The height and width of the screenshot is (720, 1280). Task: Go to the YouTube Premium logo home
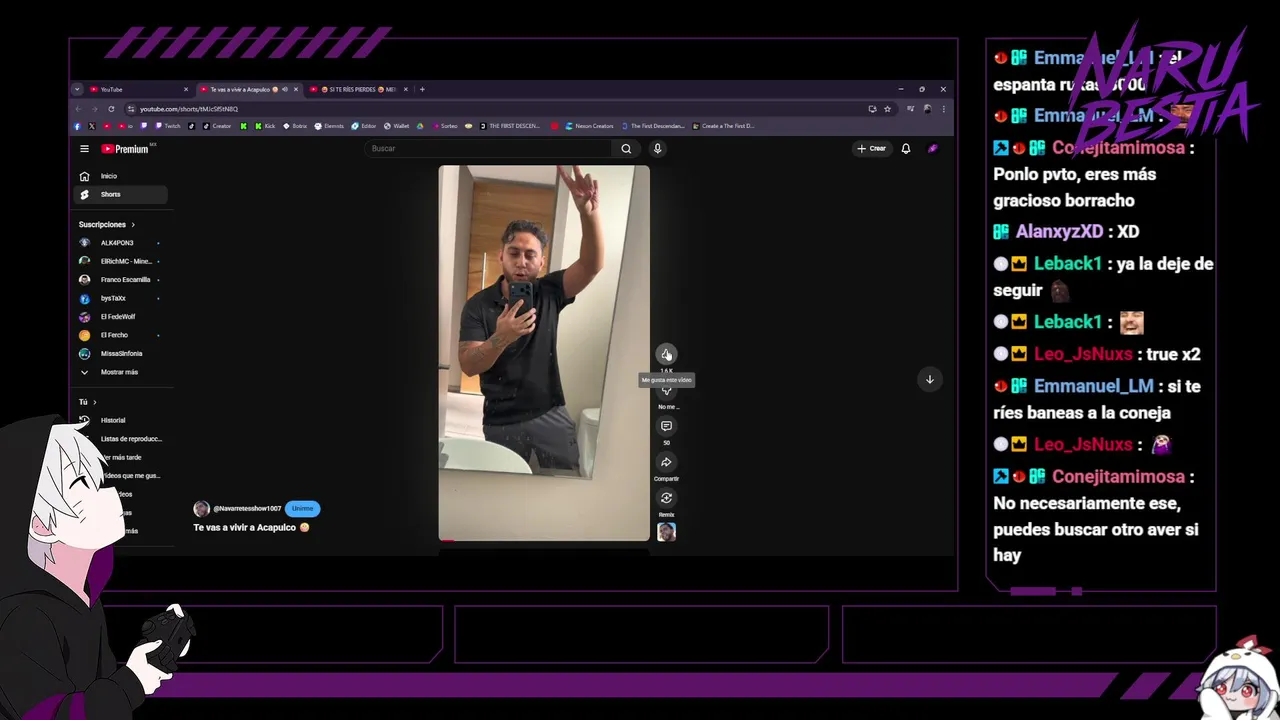tap(125, 149)
